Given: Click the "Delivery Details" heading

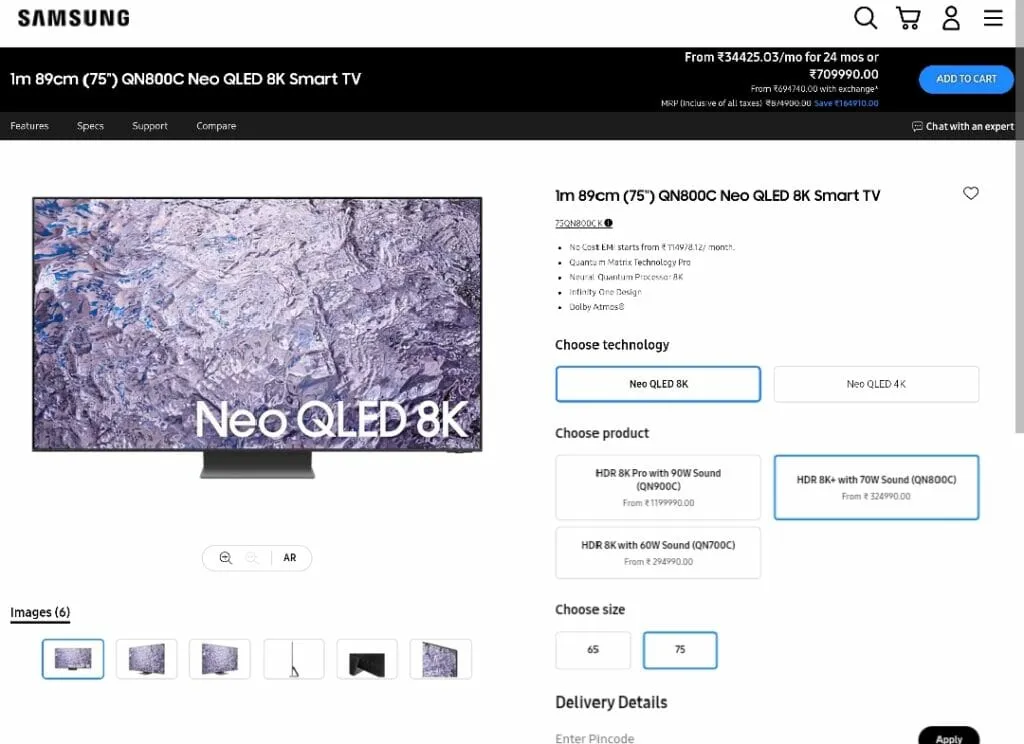Looking at the screenshot, I should tap(611, 702).
